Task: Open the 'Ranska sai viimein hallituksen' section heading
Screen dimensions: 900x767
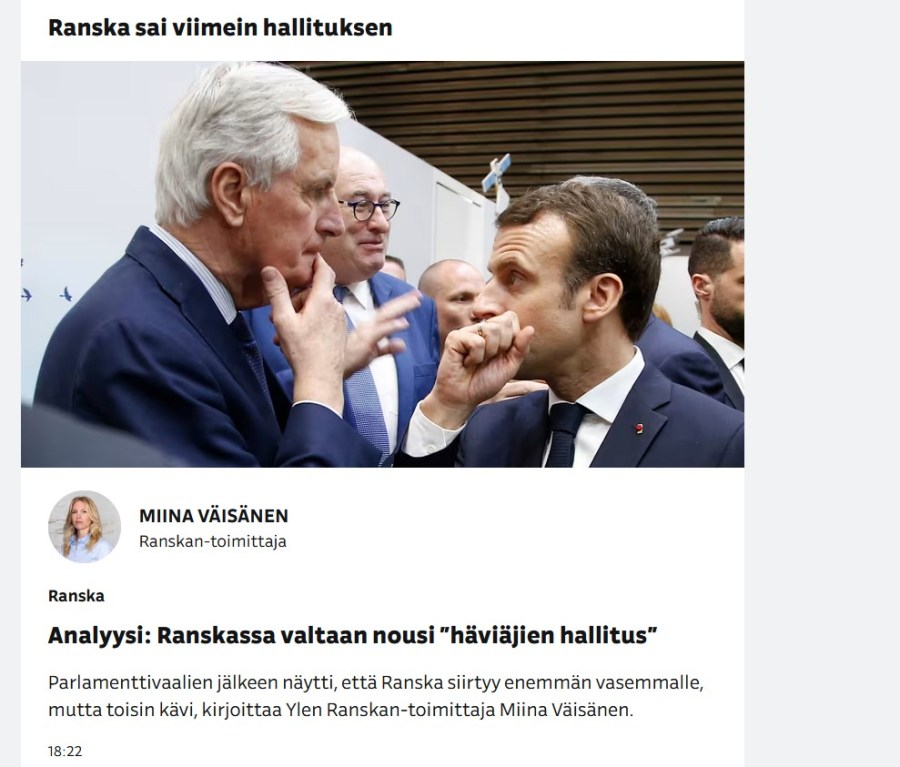Action: pyautogui.click(x=220, y=27)
